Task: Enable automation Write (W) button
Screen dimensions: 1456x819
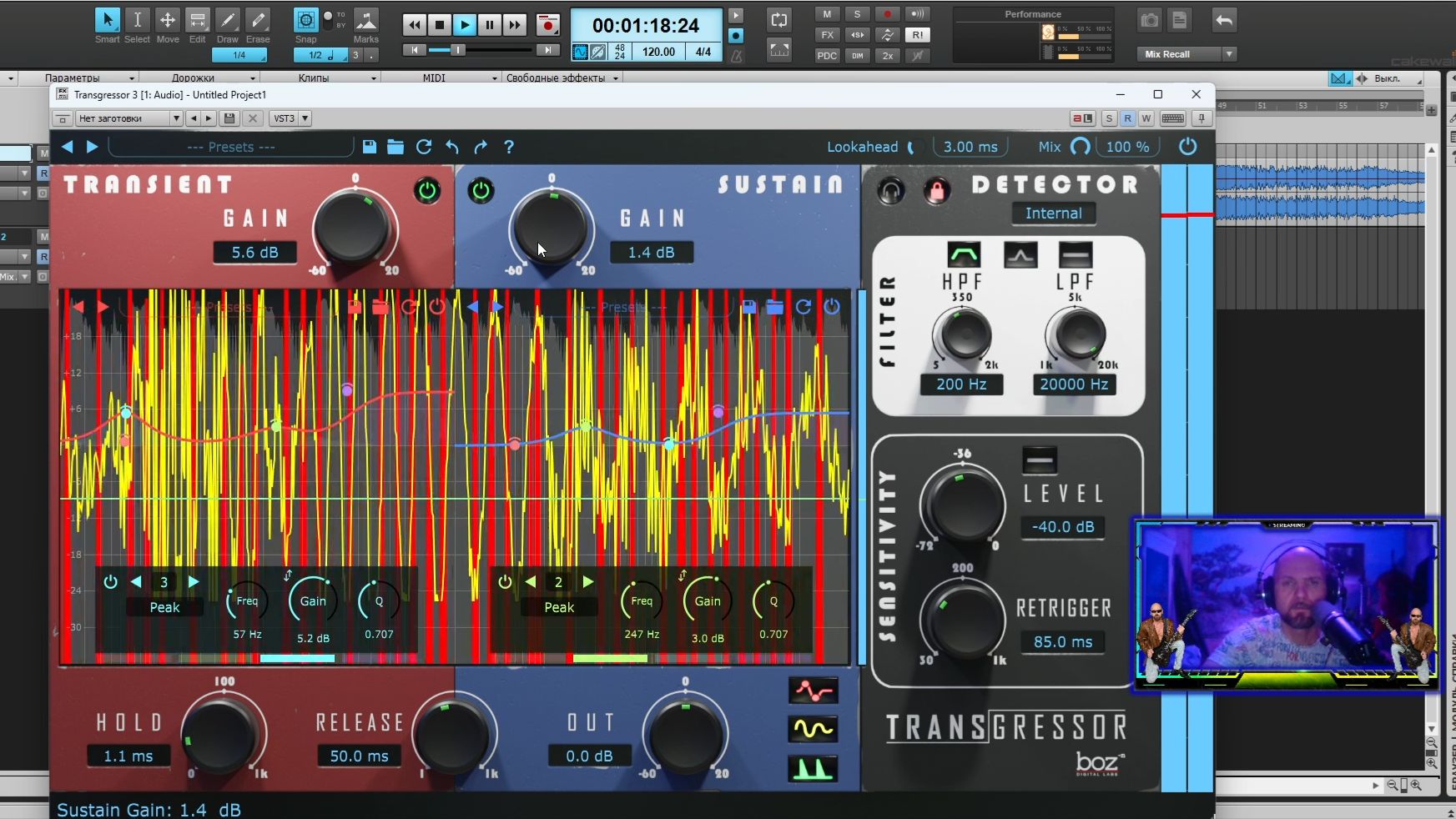Action: [x=1146, y=118]
